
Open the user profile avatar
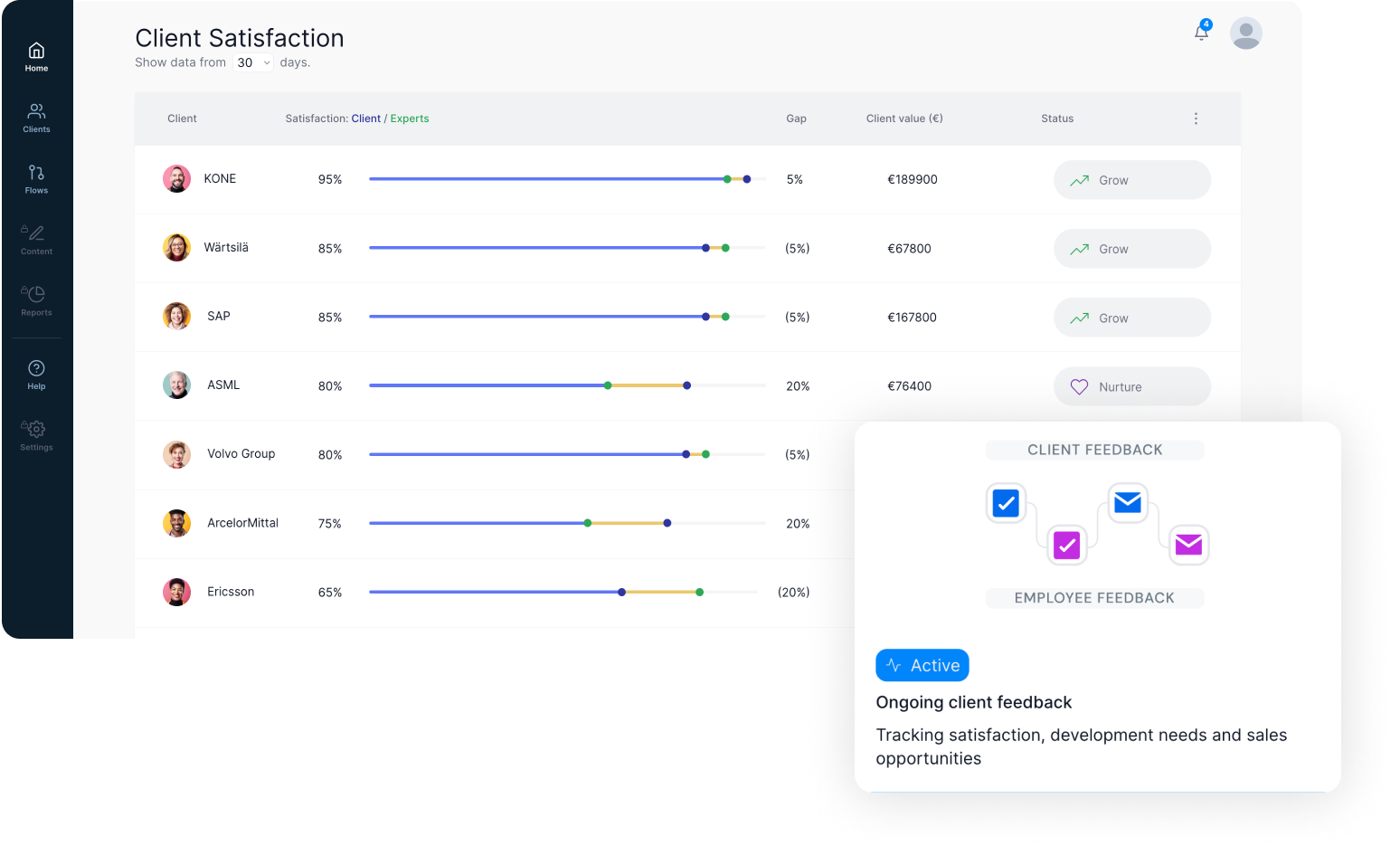coord(1246,33)
